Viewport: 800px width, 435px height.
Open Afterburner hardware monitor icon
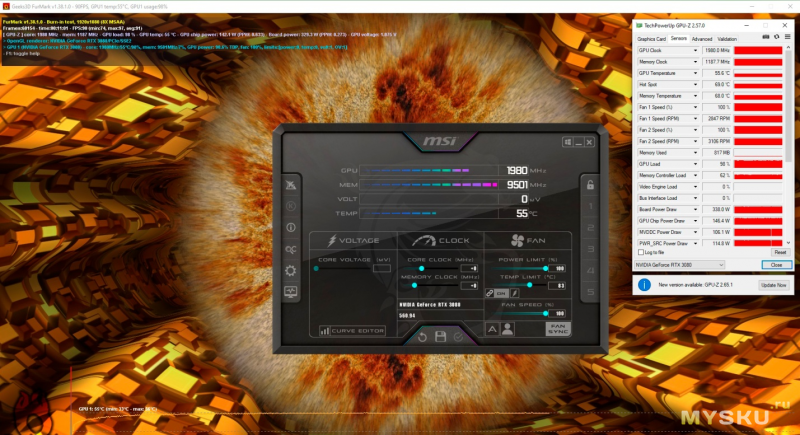291,292
